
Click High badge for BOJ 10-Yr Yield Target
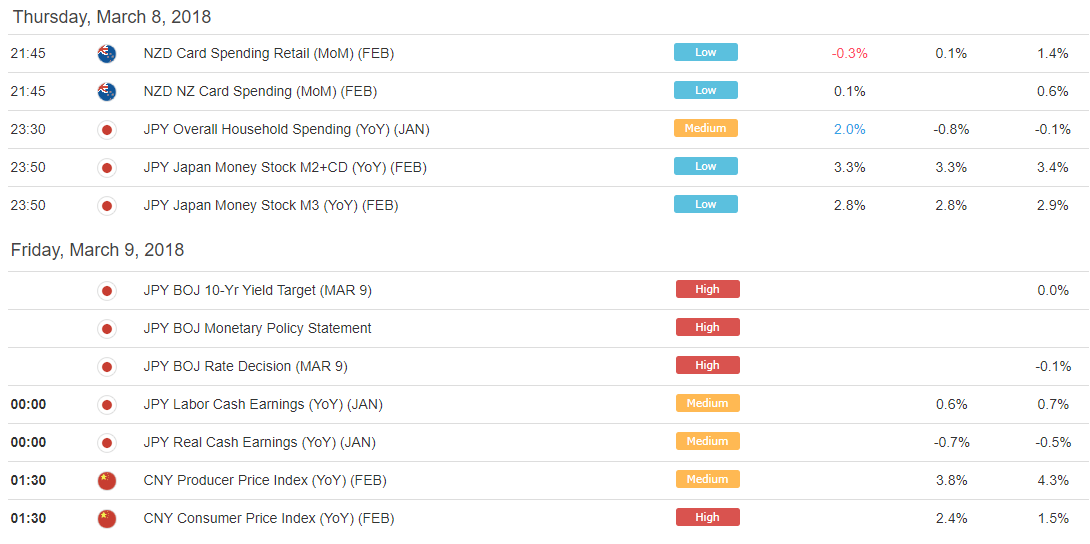pyautogui.click(x=708, y=289)
